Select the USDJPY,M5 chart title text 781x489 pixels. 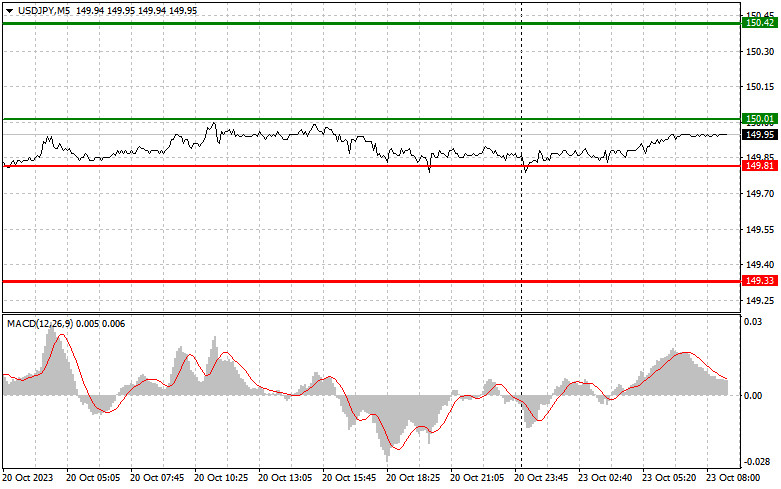click(x=44, y=10)
